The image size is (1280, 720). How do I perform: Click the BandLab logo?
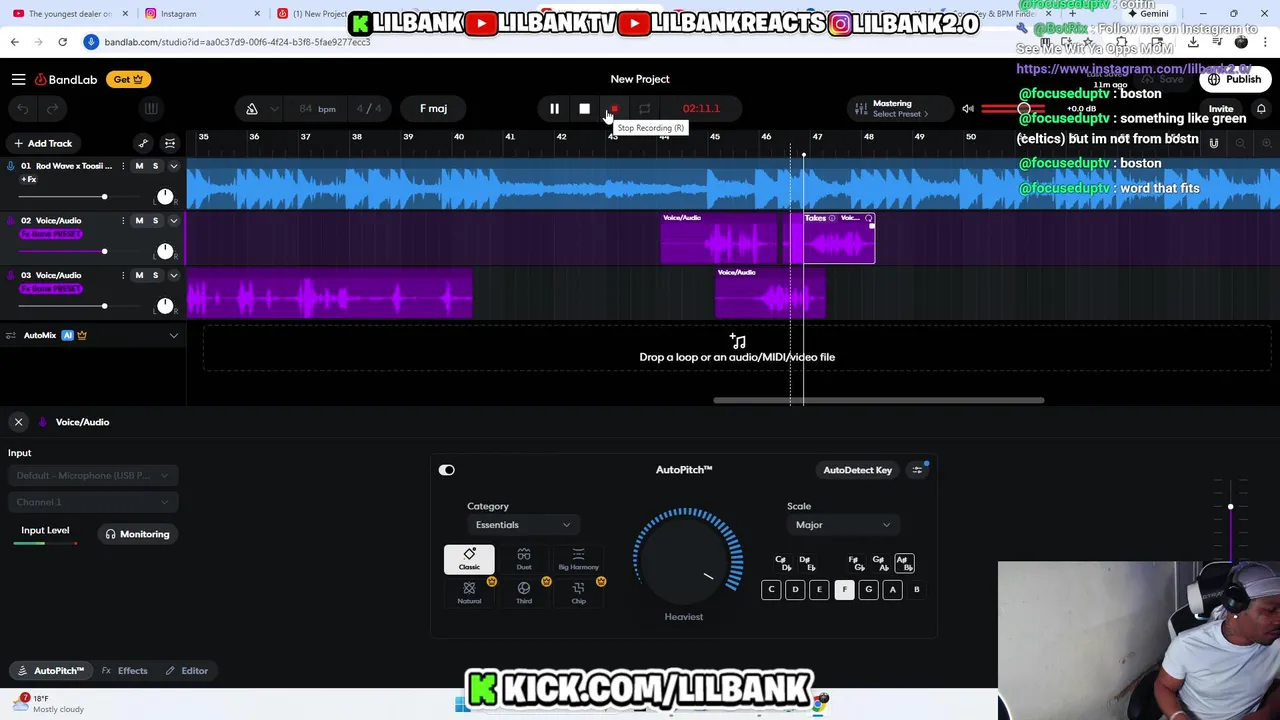[68, 79]
